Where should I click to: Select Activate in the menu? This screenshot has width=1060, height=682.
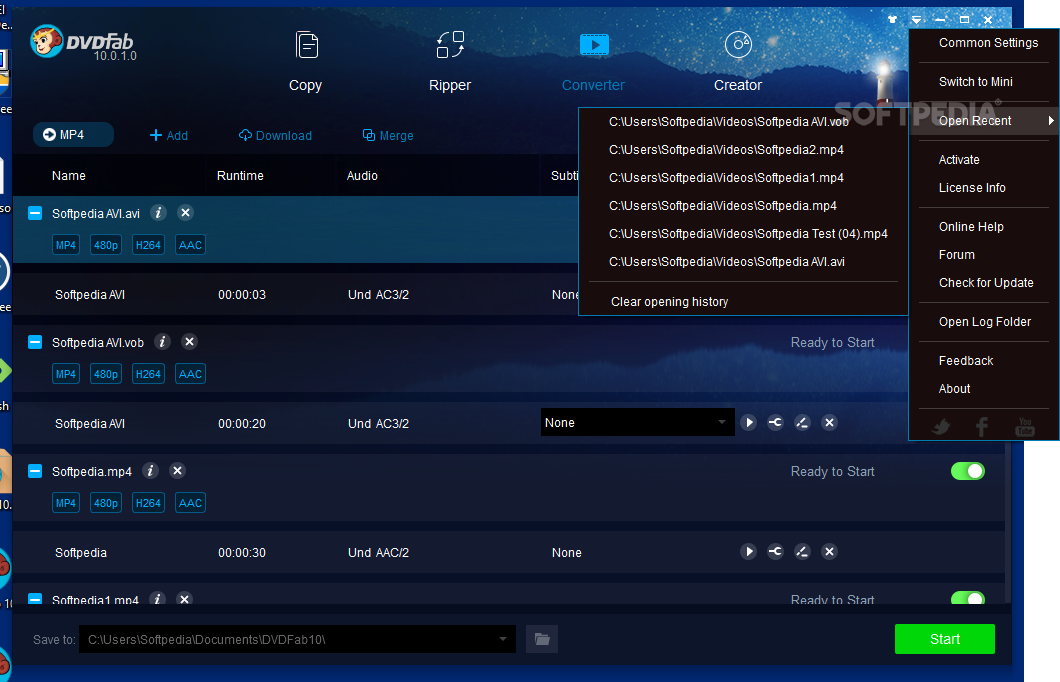click(x=959, y=160)
